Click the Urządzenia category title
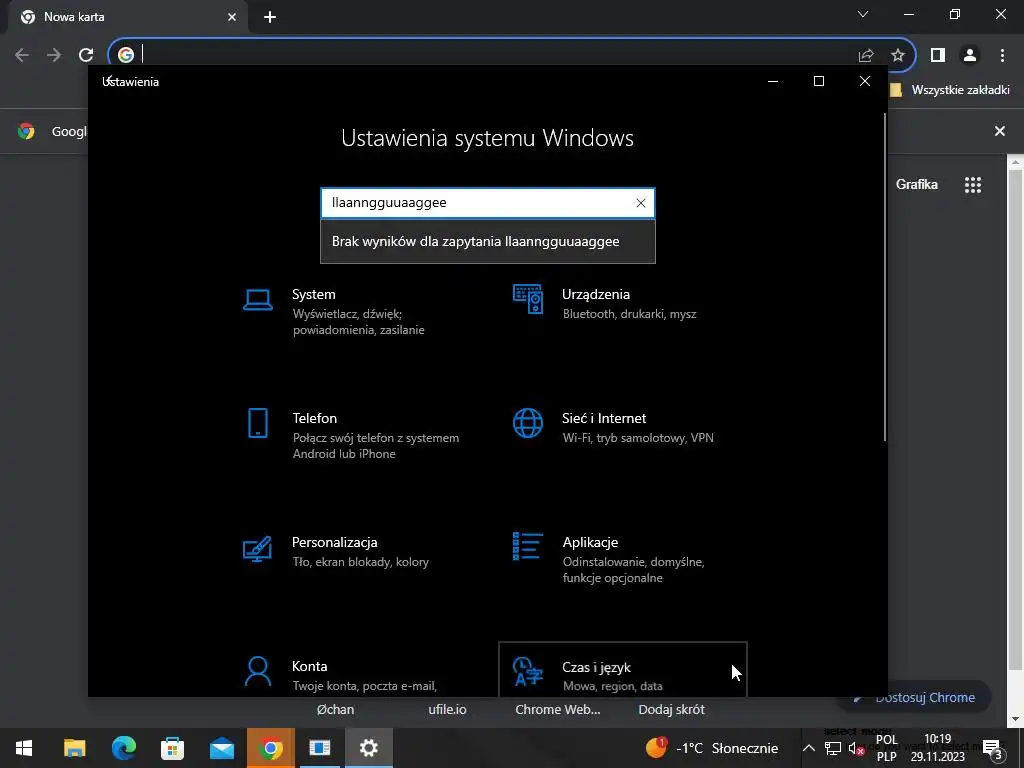Viewport: 1024px width, 768px height. (596, 295)
